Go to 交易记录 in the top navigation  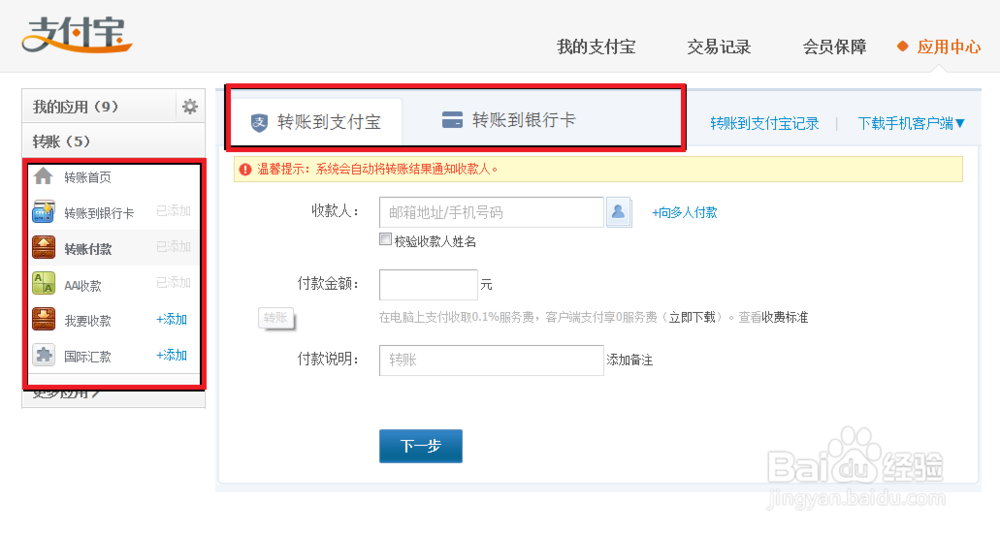[719, 47]
